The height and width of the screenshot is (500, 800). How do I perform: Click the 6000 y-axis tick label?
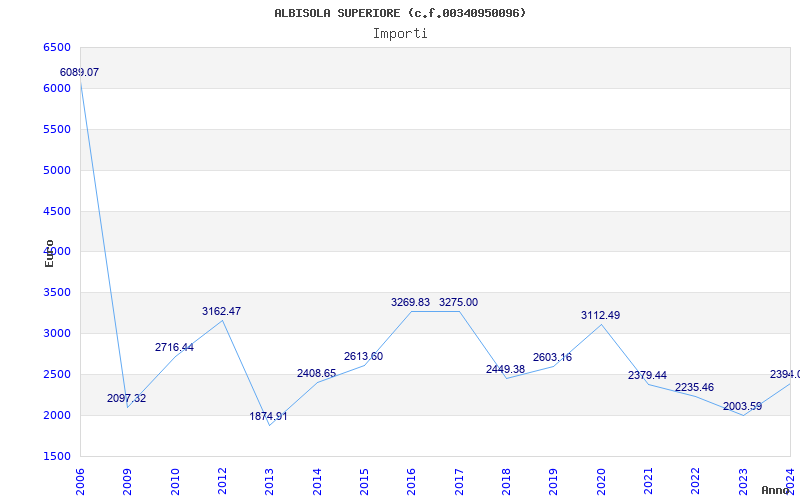57,88
